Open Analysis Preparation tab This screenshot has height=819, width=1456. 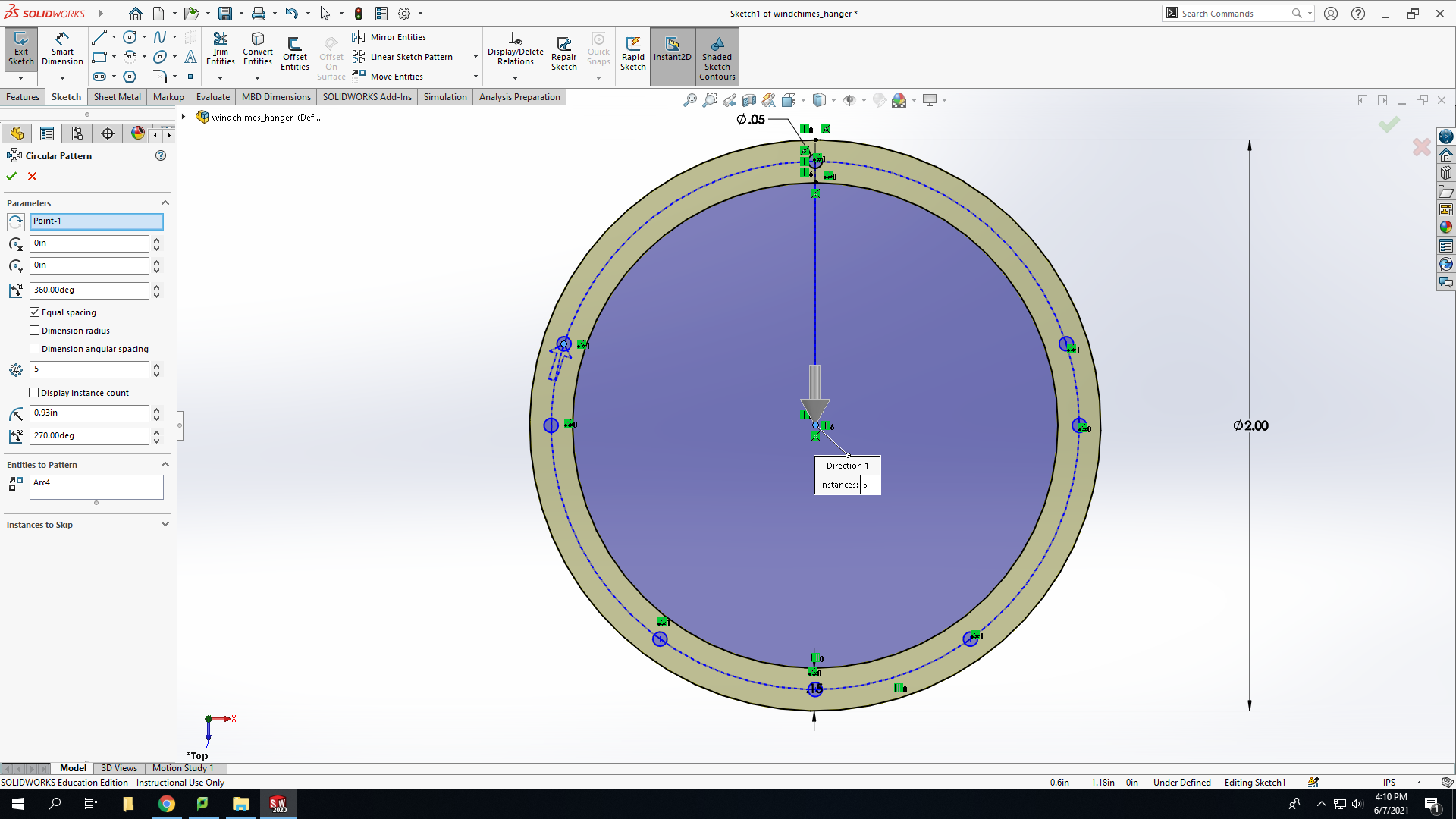coord(519,97)
